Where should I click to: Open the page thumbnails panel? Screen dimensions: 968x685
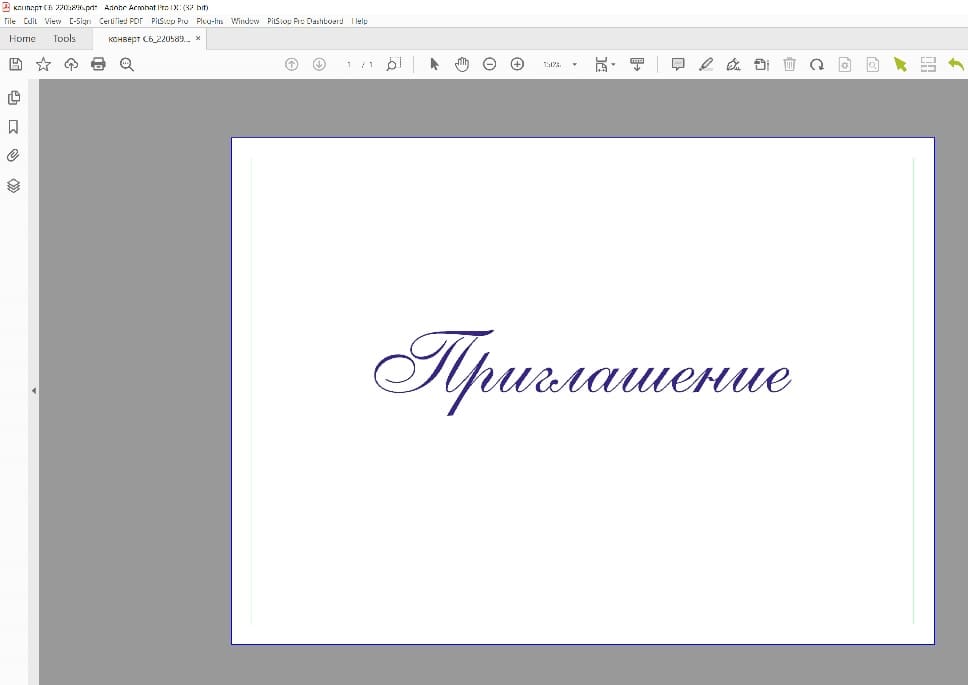14,98
